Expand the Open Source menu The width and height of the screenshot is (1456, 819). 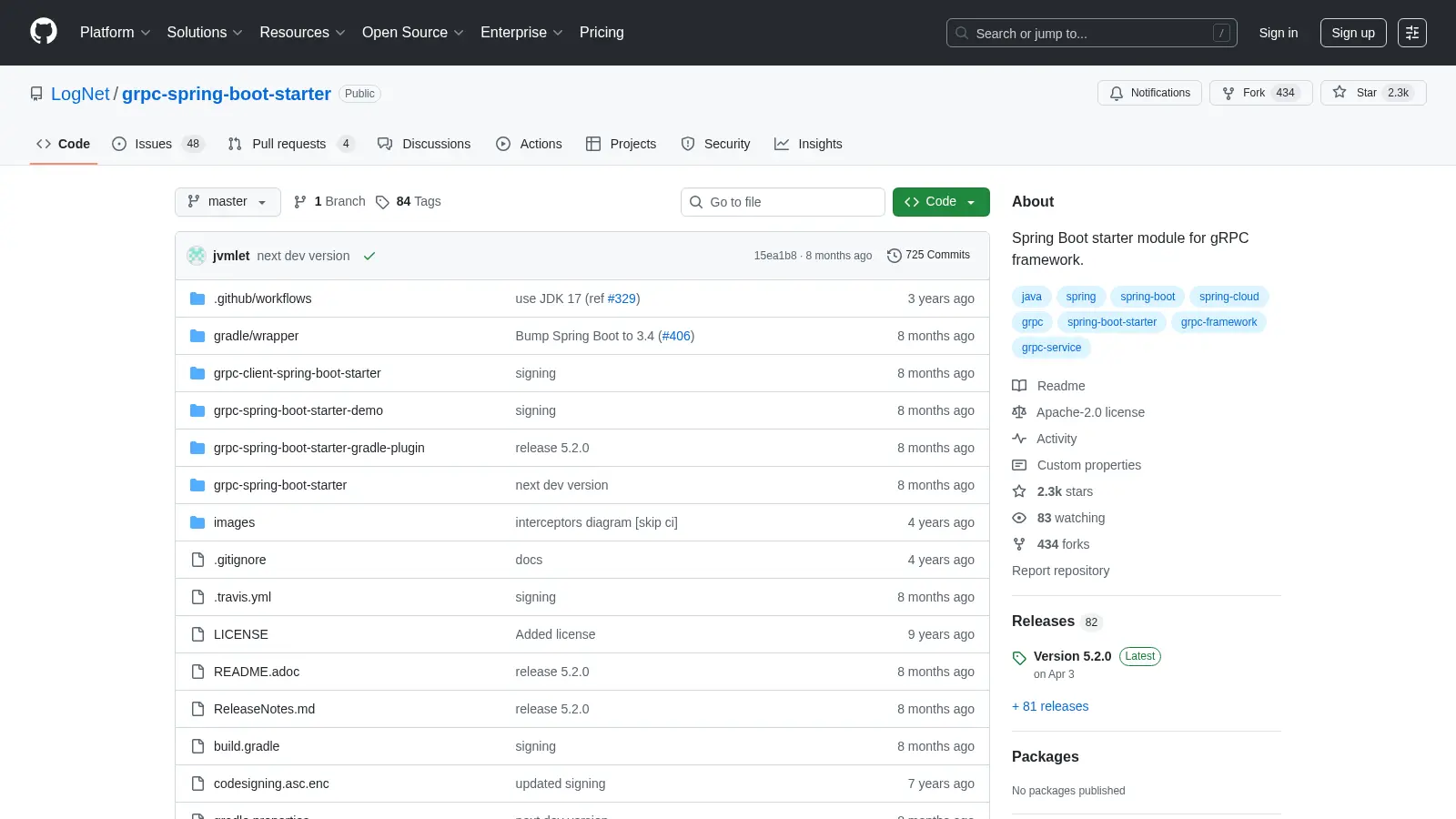413,33
